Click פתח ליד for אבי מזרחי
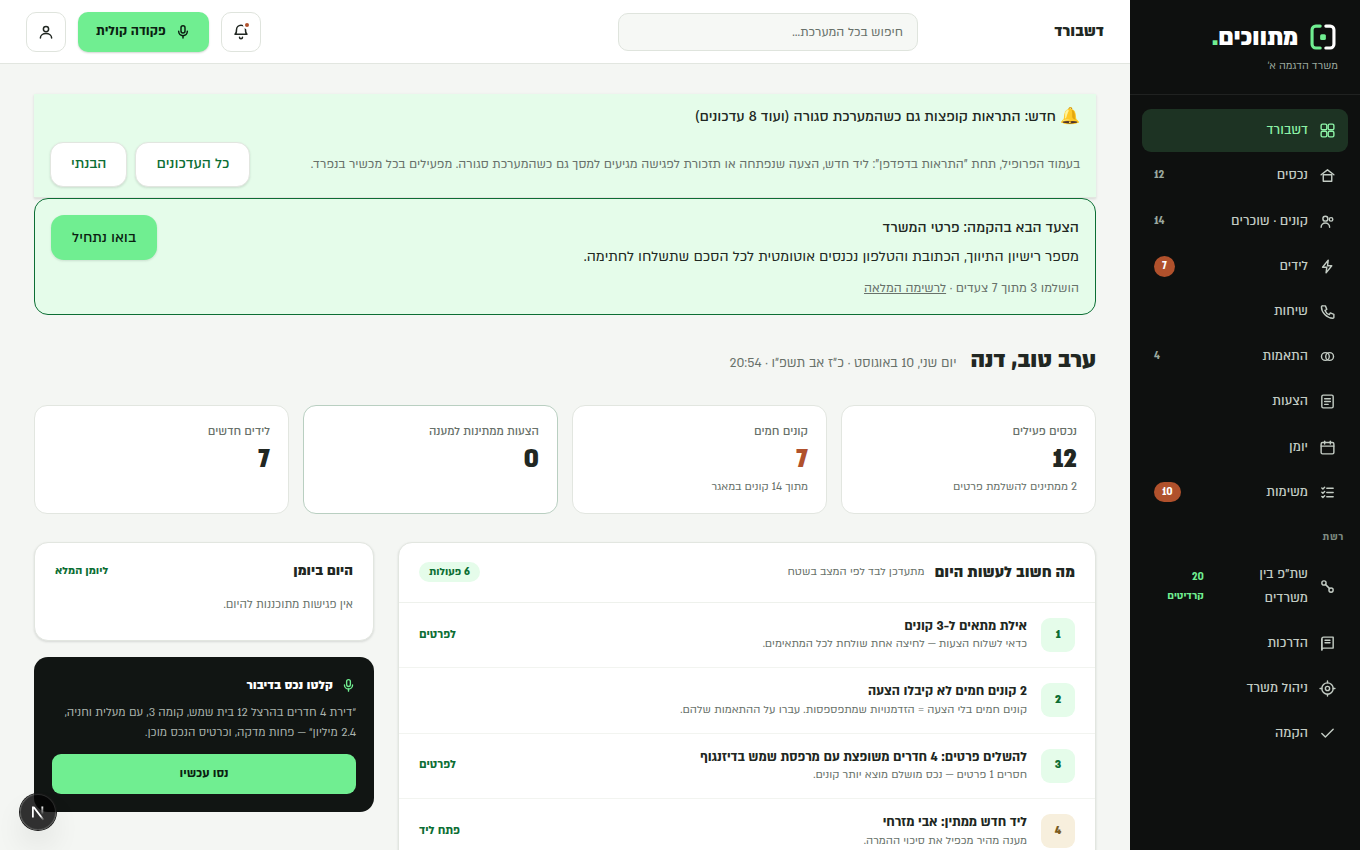 click(439, 830)
